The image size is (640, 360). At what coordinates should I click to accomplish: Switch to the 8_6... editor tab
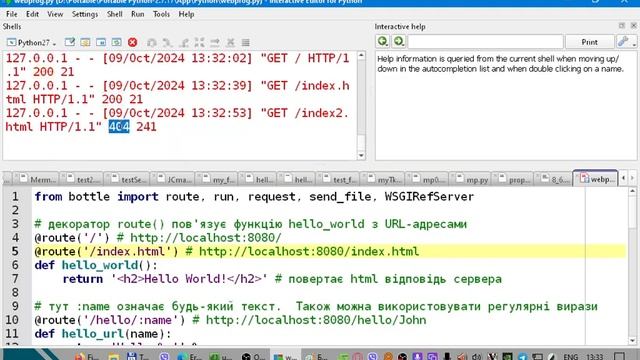(554, 179)
